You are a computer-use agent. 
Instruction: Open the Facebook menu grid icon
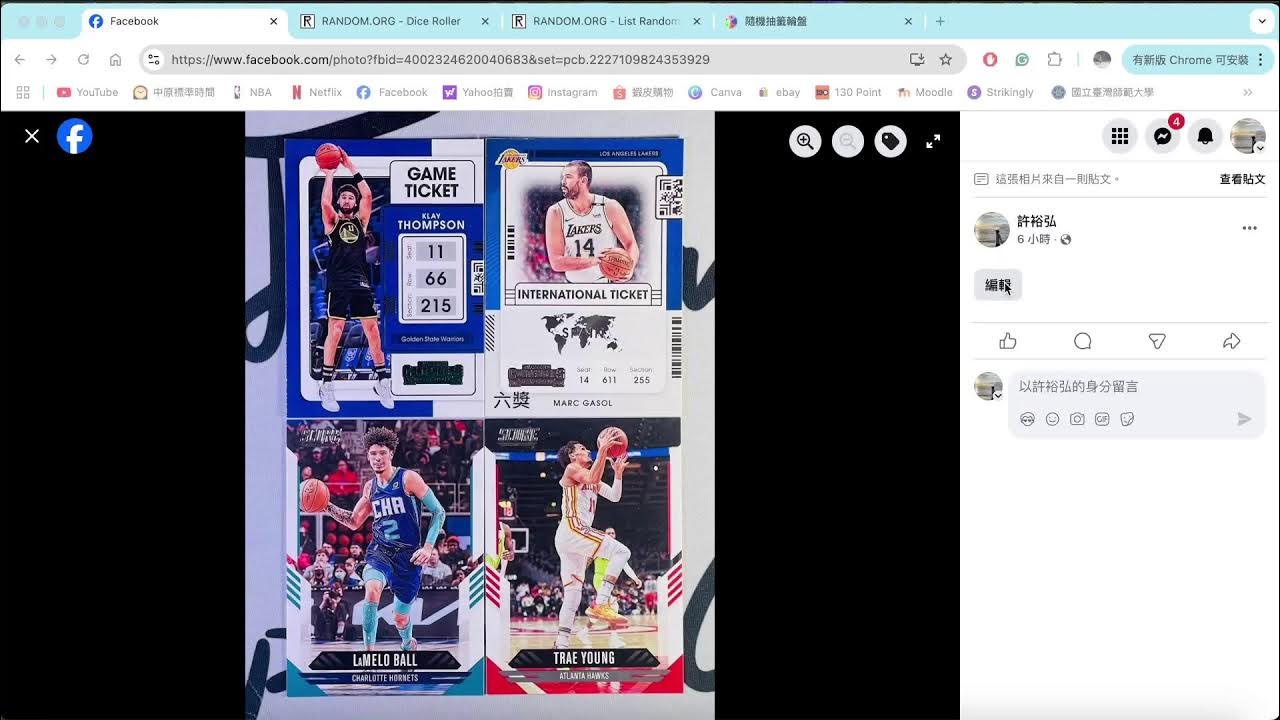pyautogui.click(x=1119, y=136)
